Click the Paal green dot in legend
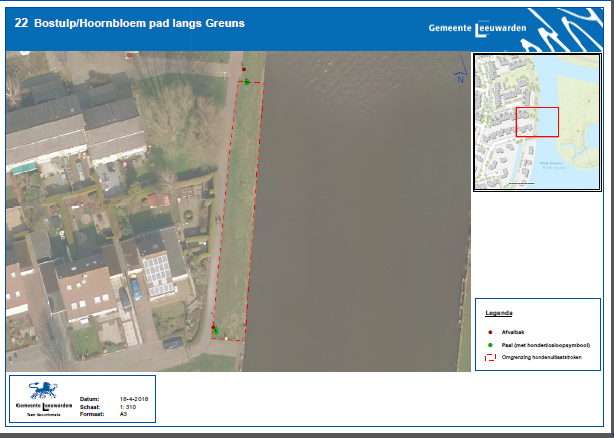 489,343
